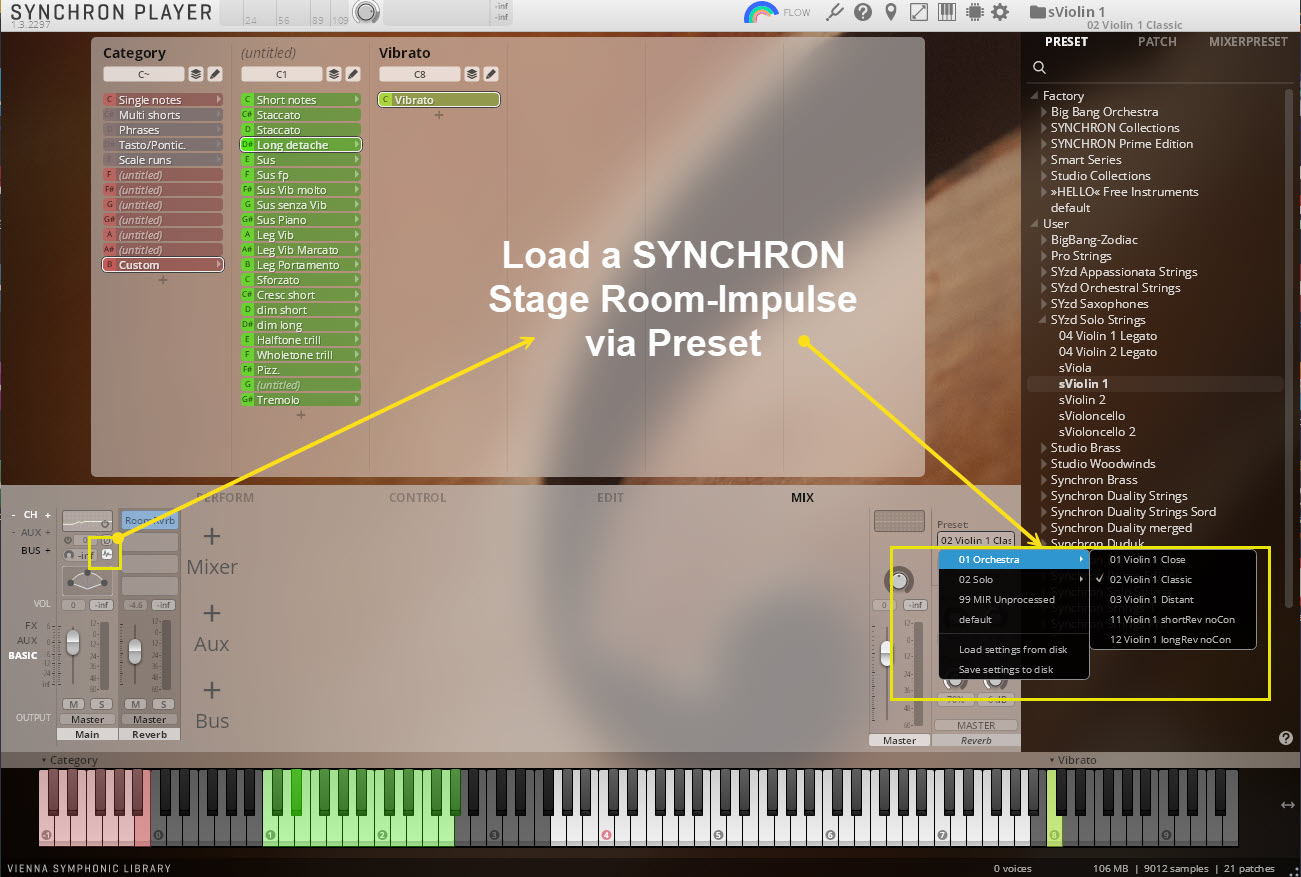Expand the 02 Solo submenu
The image size is (1301, 877).
pos(1013,579)
